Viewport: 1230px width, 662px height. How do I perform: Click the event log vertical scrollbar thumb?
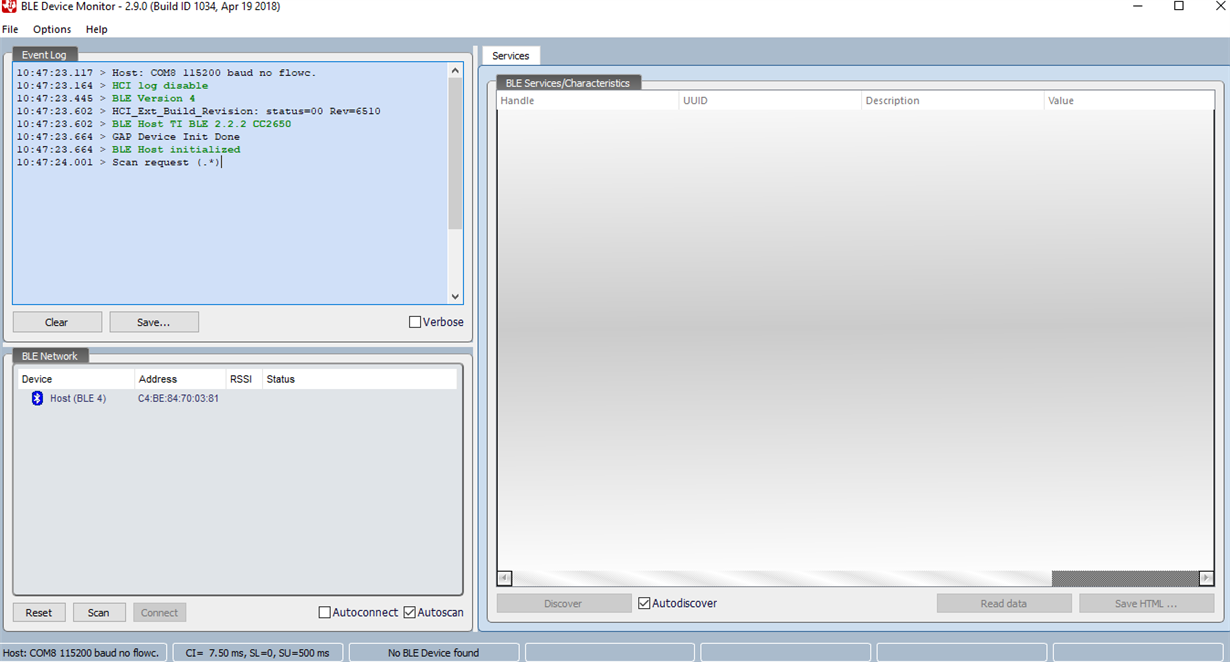(x=455, y=155)
